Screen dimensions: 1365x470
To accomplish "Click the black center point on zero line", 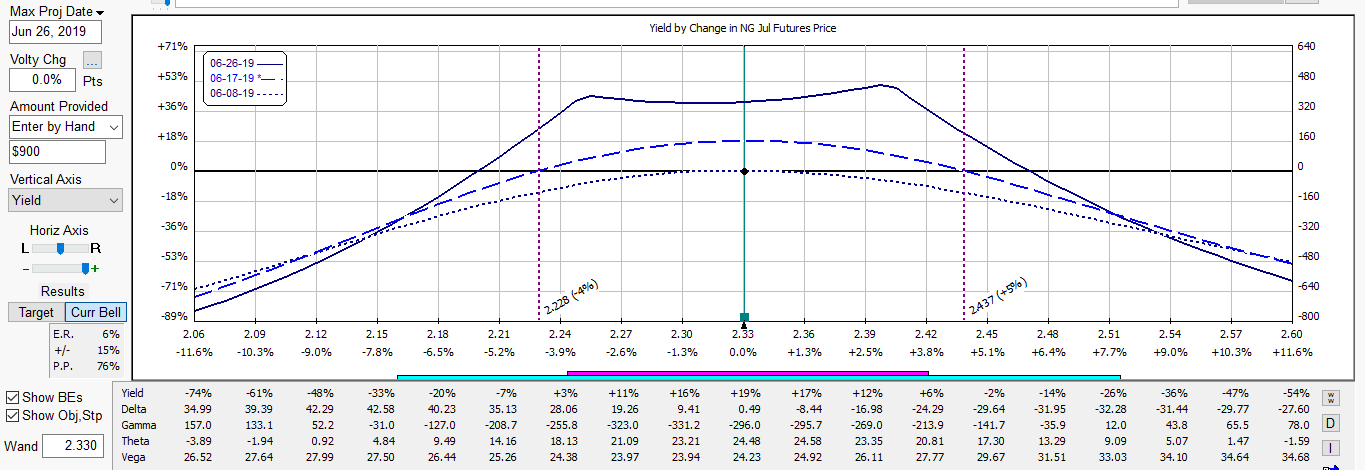I will pos(744,171).
